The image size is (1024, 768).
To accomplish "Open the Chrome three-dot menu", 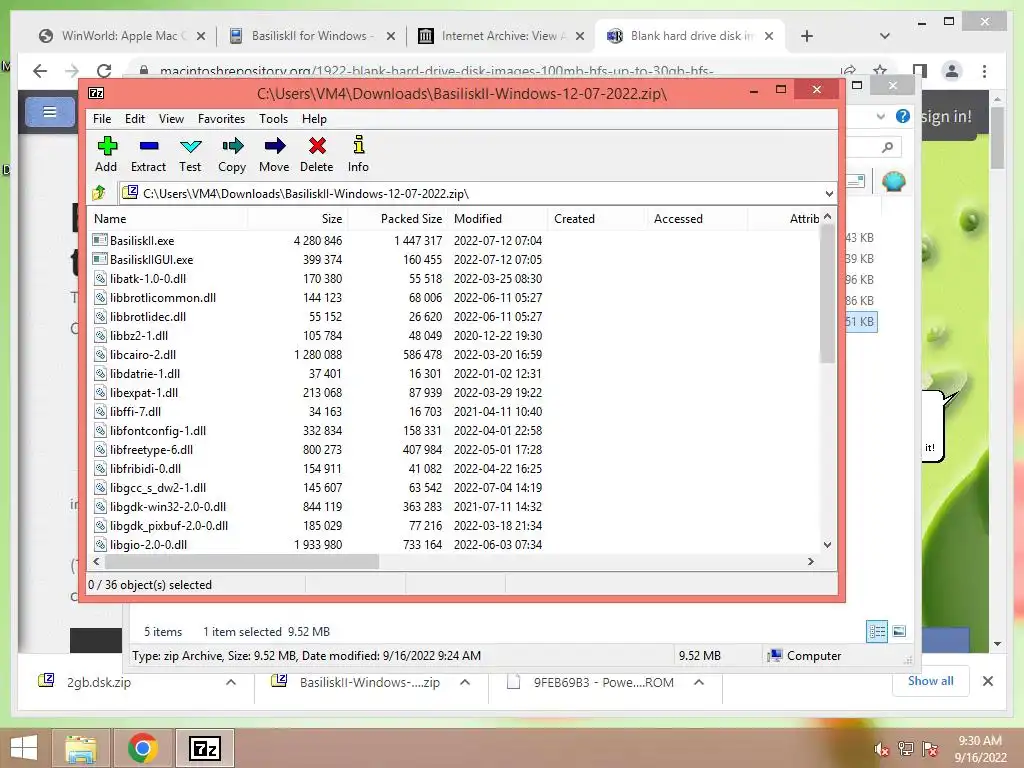I will pos(984,71).
